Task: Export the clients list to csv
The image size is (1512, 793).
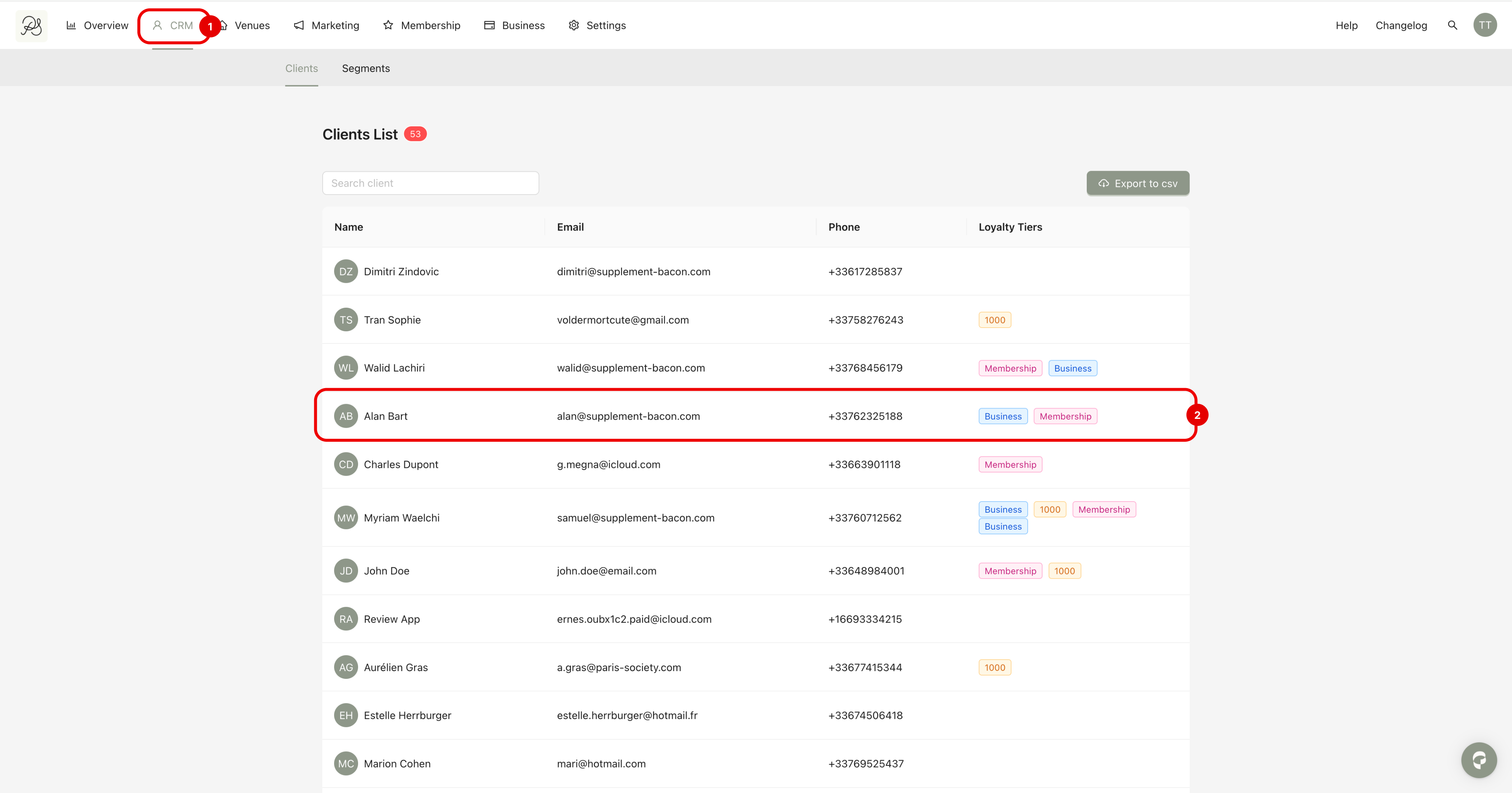Action: click(x=1137, y=183)
